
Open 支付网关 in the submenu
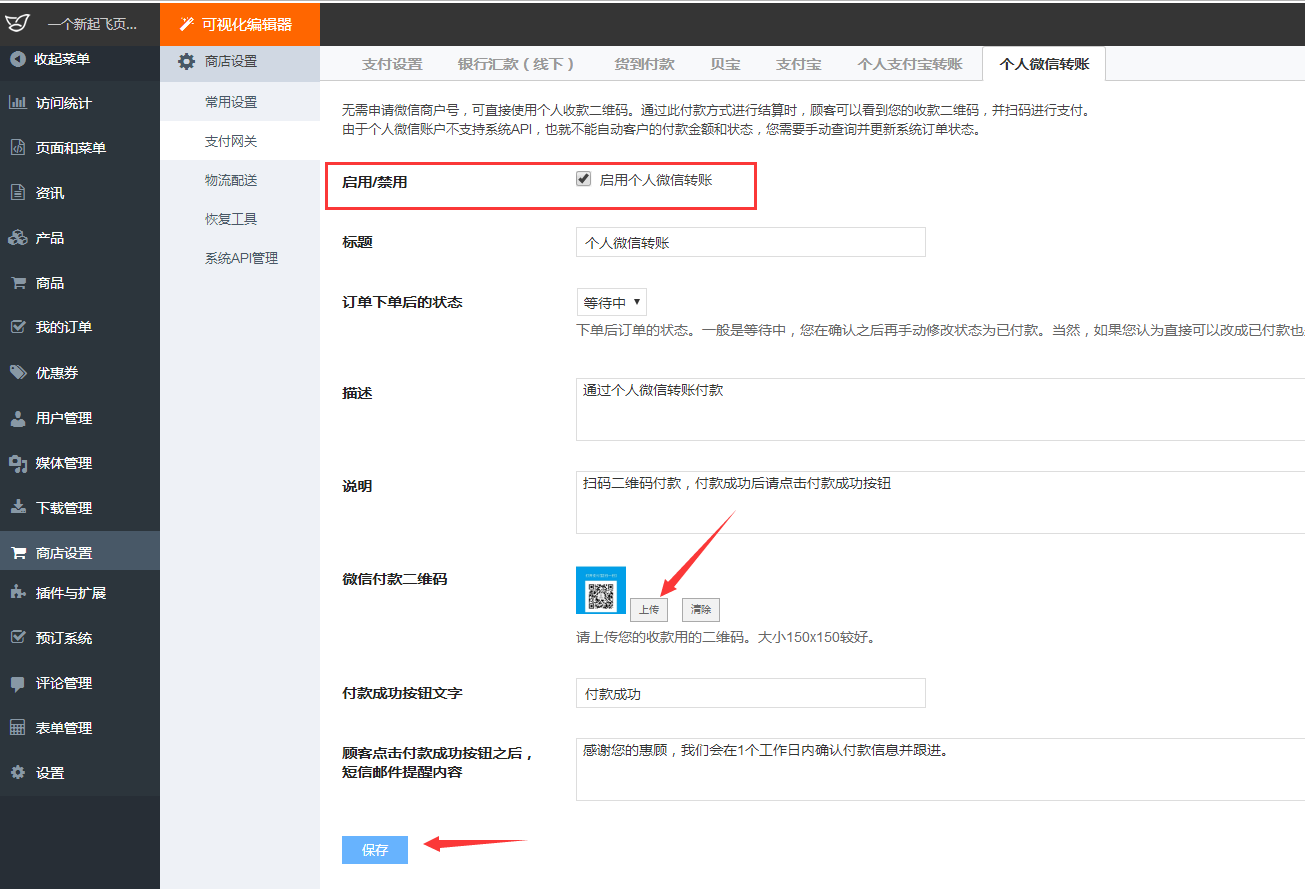pos(231,141)
